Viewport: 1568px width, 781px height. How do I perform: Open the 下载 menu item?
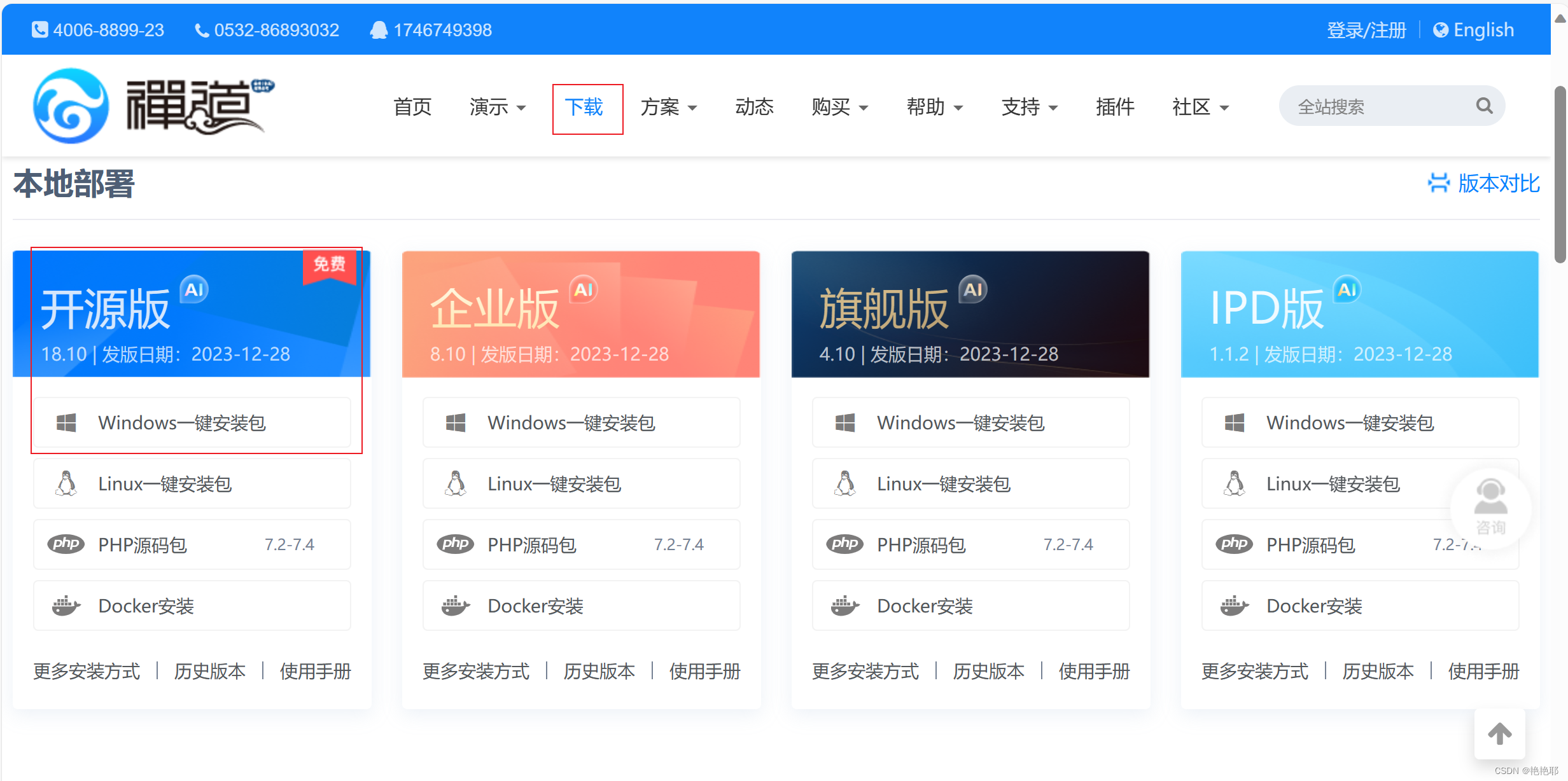tap(584, 107)
